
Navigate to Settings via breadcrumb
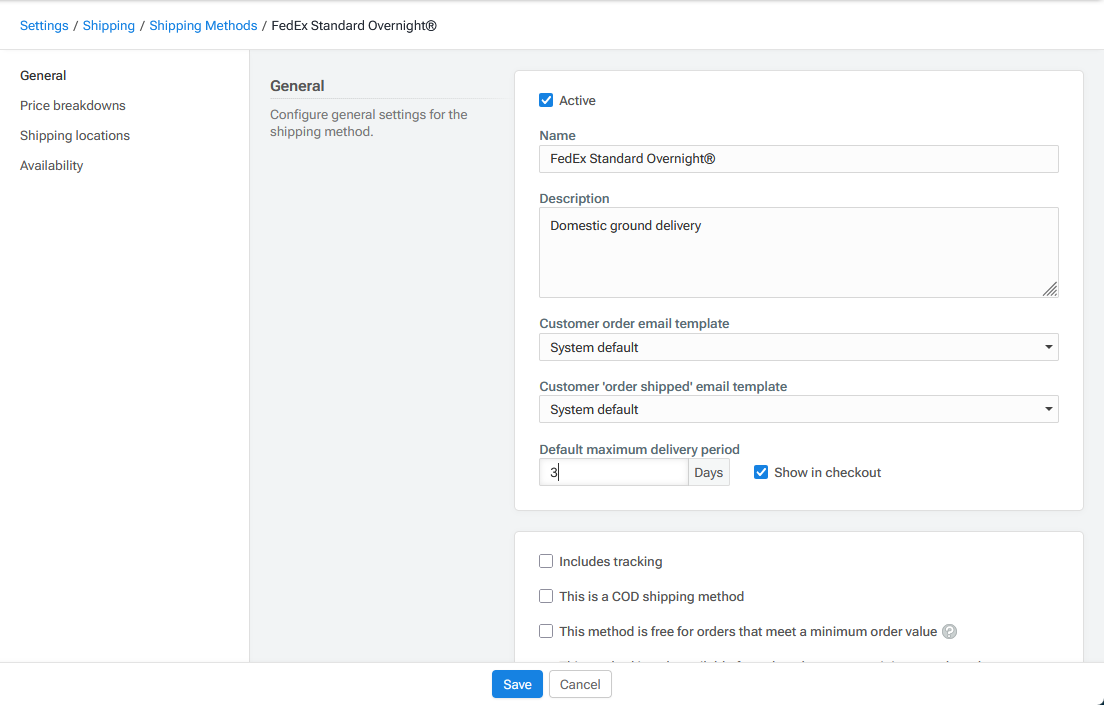point(44,25)
